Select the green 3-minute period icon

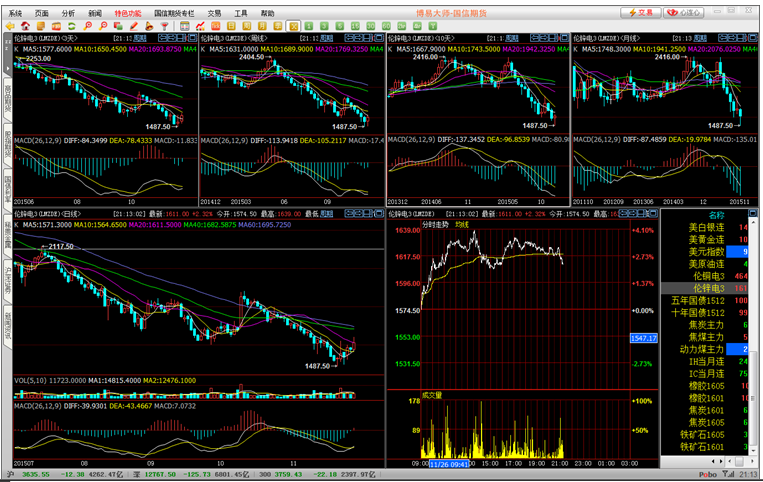[x=324, y=26]
